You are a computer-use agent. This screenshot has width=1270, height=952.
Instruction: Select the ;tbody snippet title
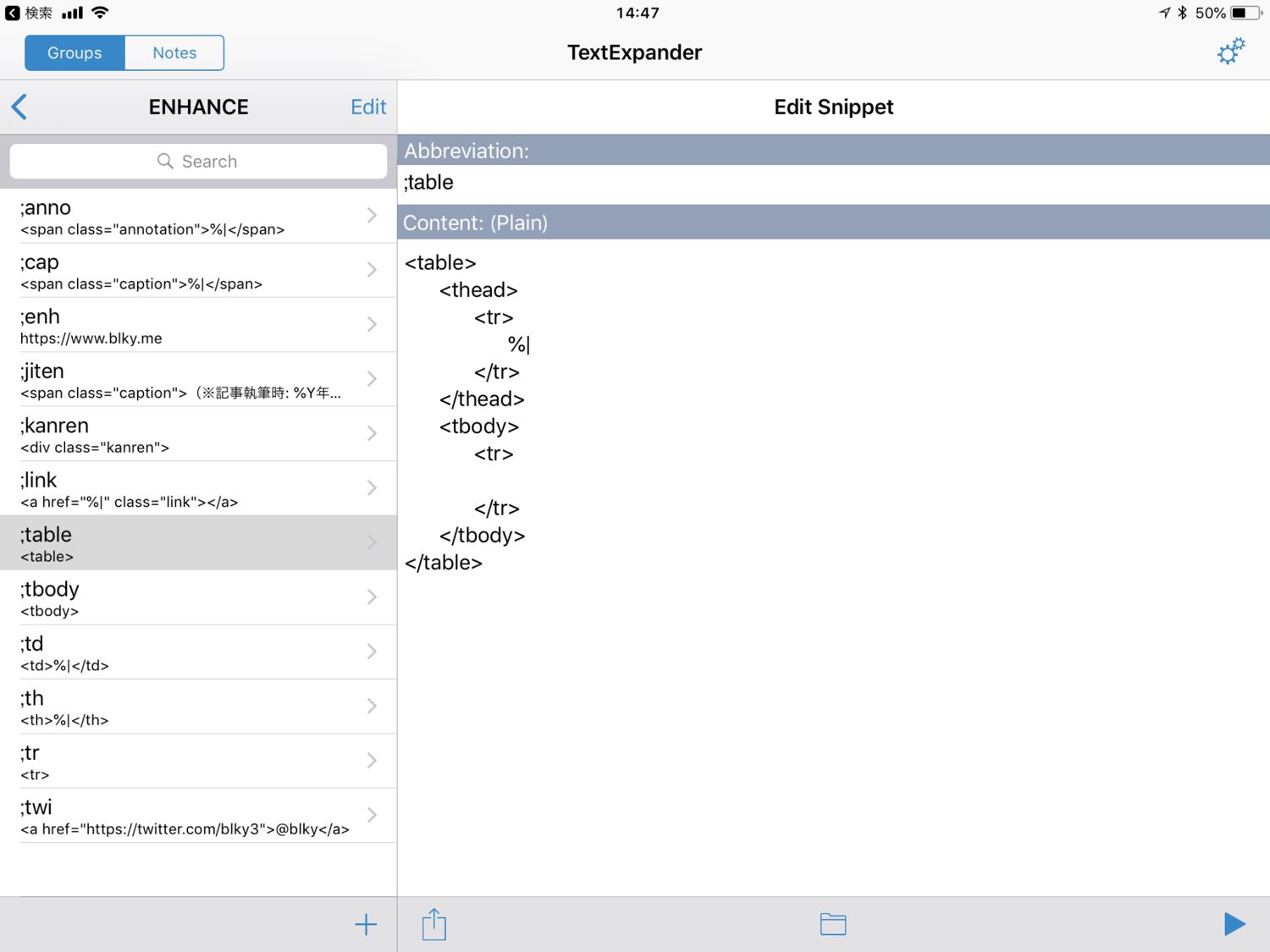(x=49, y=589)
